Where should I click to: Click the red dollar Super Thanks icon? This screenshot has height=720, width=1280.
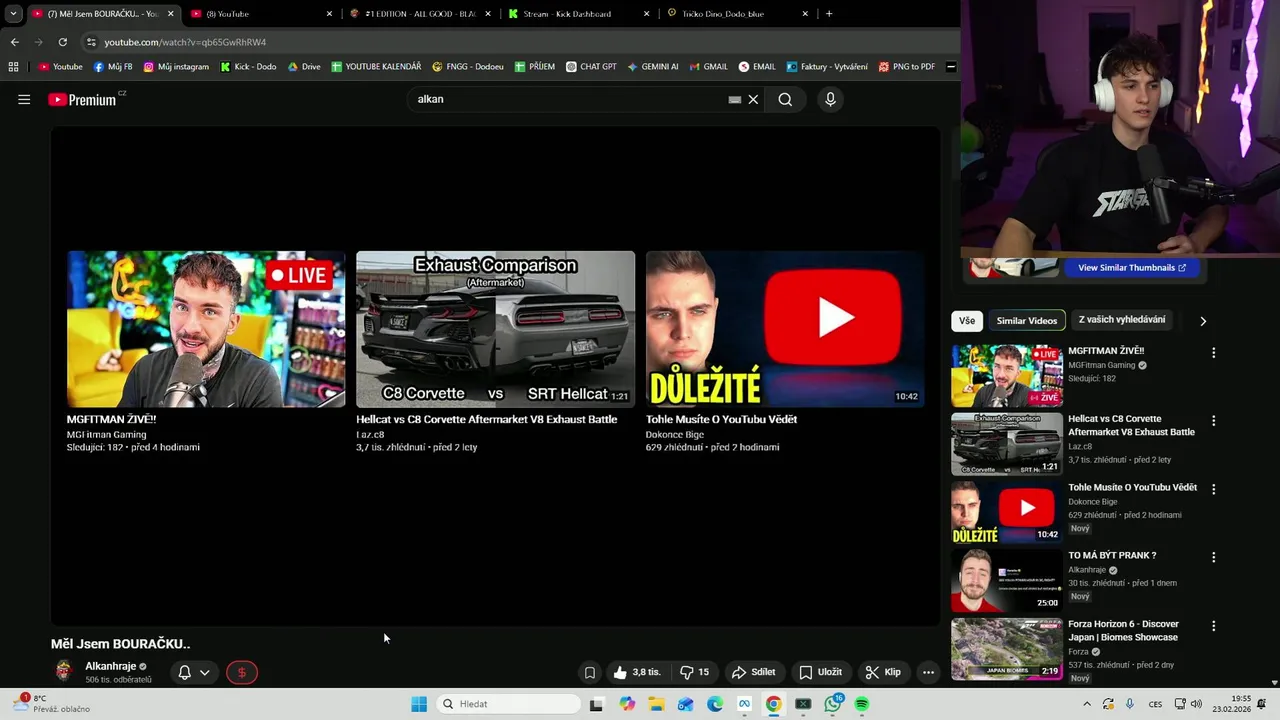(241, 673)
